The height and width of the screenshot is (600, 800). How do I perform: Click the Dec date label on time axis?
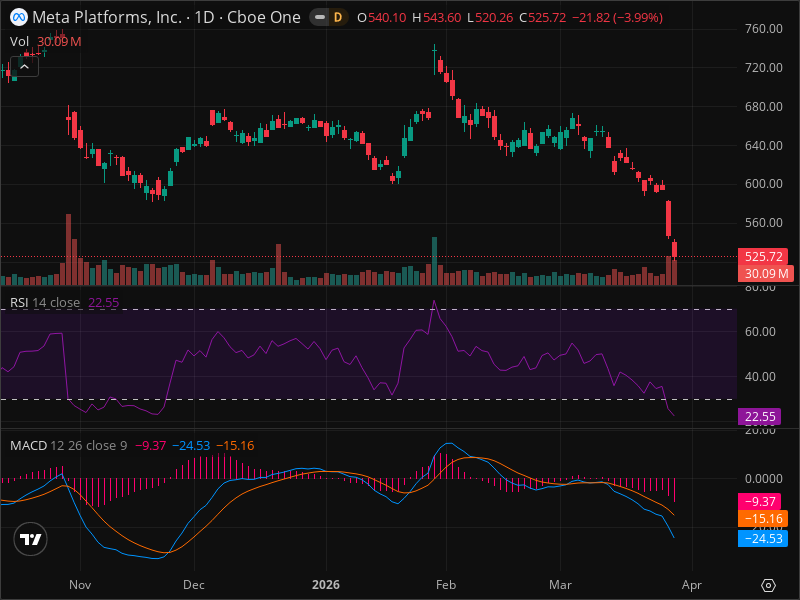pos(194,585)
